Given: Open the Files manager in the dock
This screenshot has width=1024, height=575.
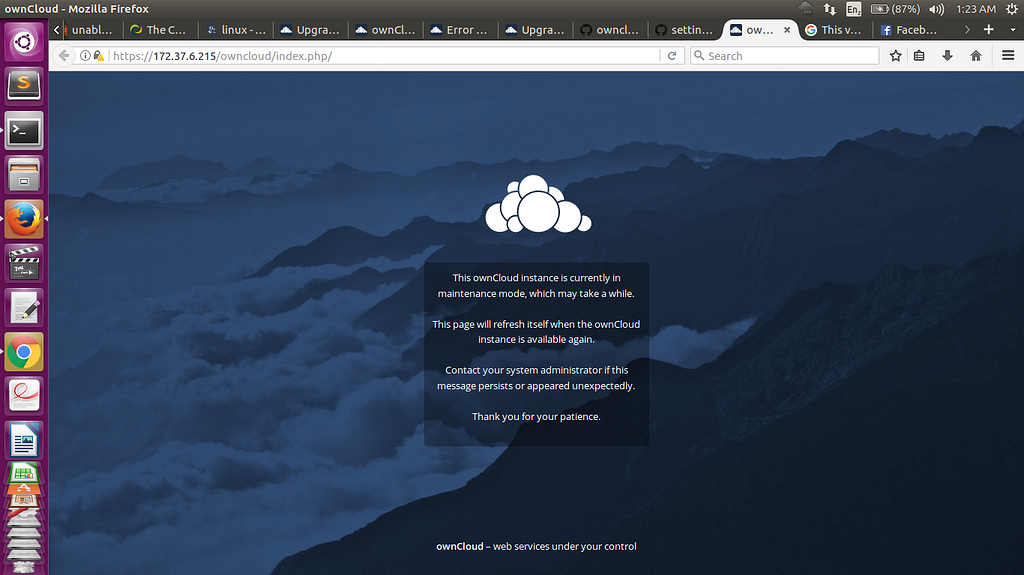Looking at the screenshot, I should click(x=24, y=174).
